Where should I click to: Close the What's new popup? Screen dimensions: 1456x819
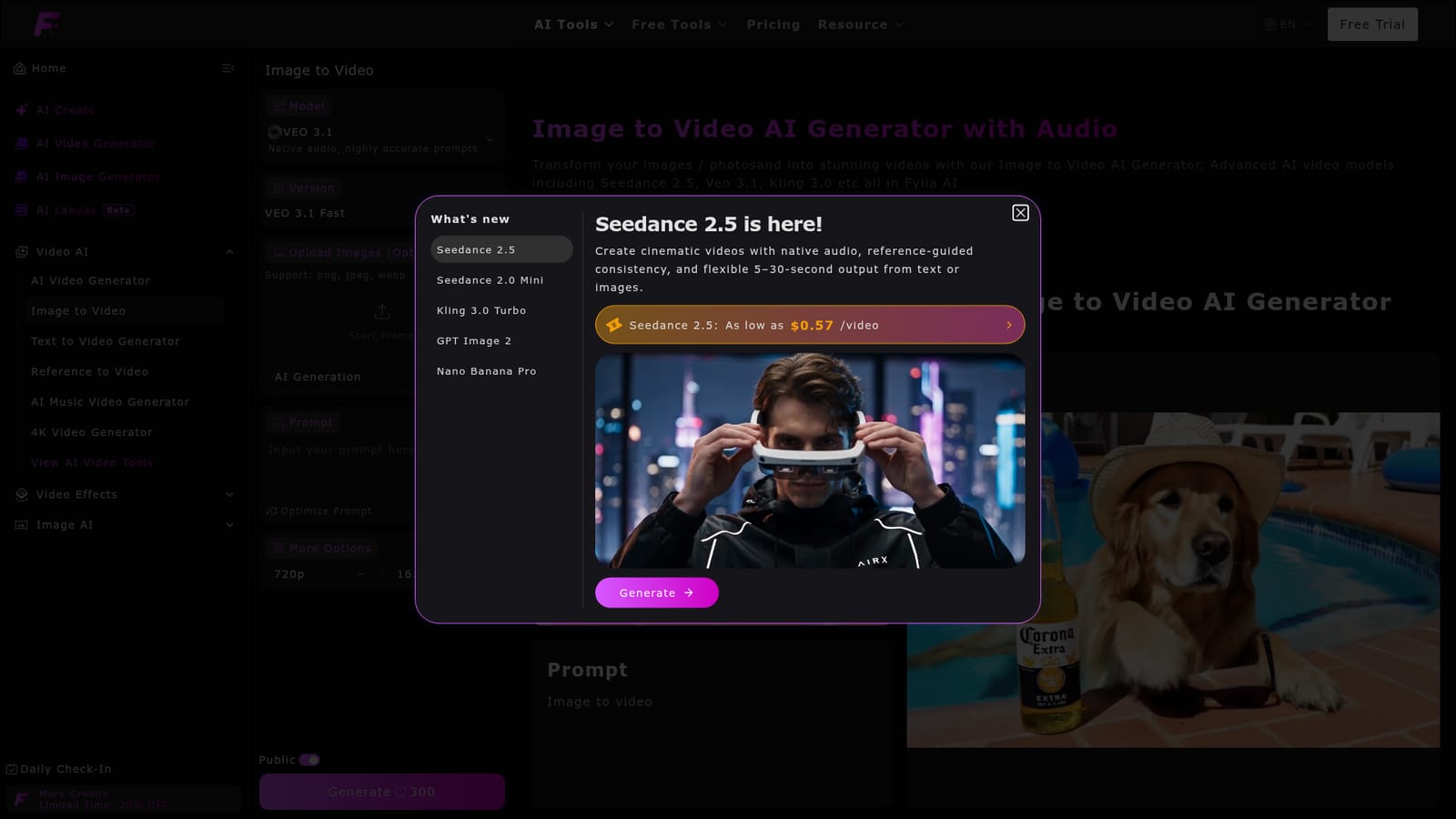[1020, 212]
